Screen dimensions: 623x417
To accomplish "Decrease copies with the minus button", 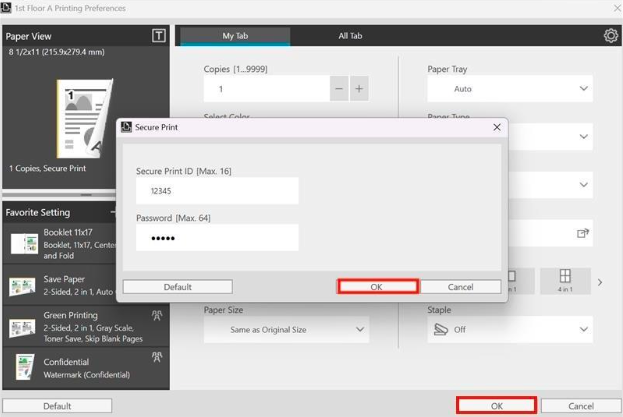I will coord(339,89).
